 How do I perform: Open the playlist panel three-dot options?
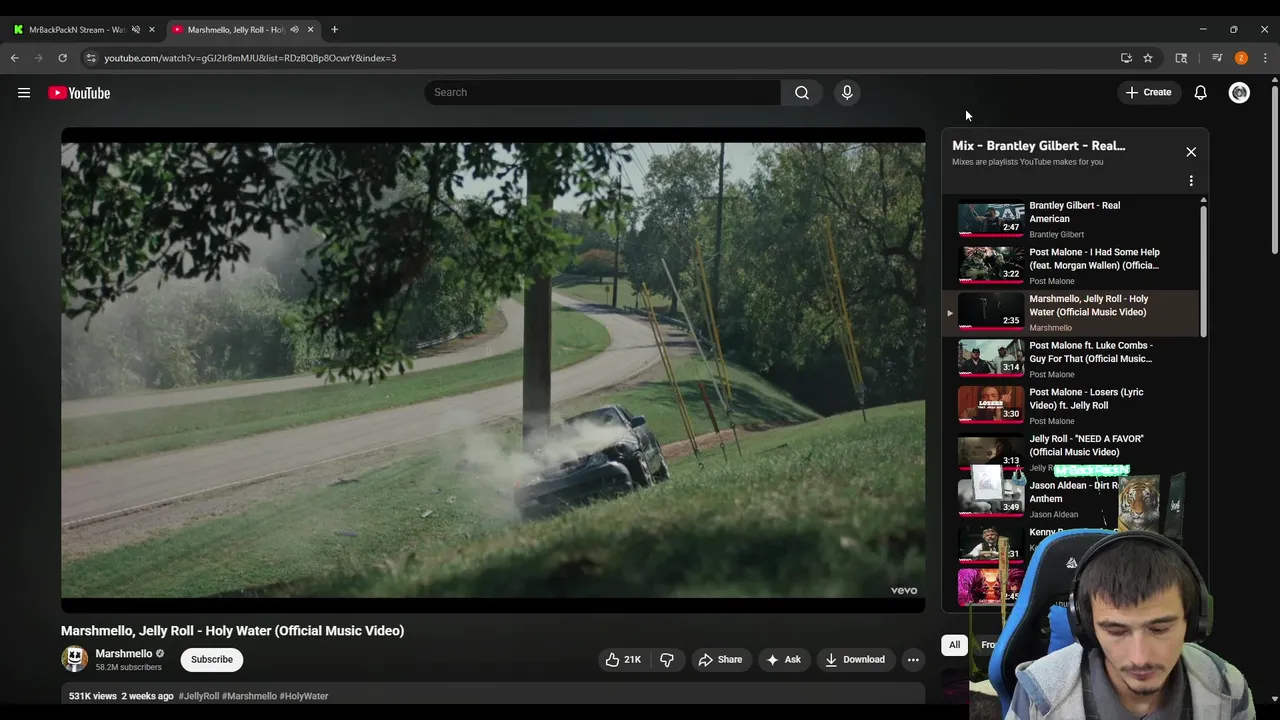pyautogui.click(x=1191, y=181)
